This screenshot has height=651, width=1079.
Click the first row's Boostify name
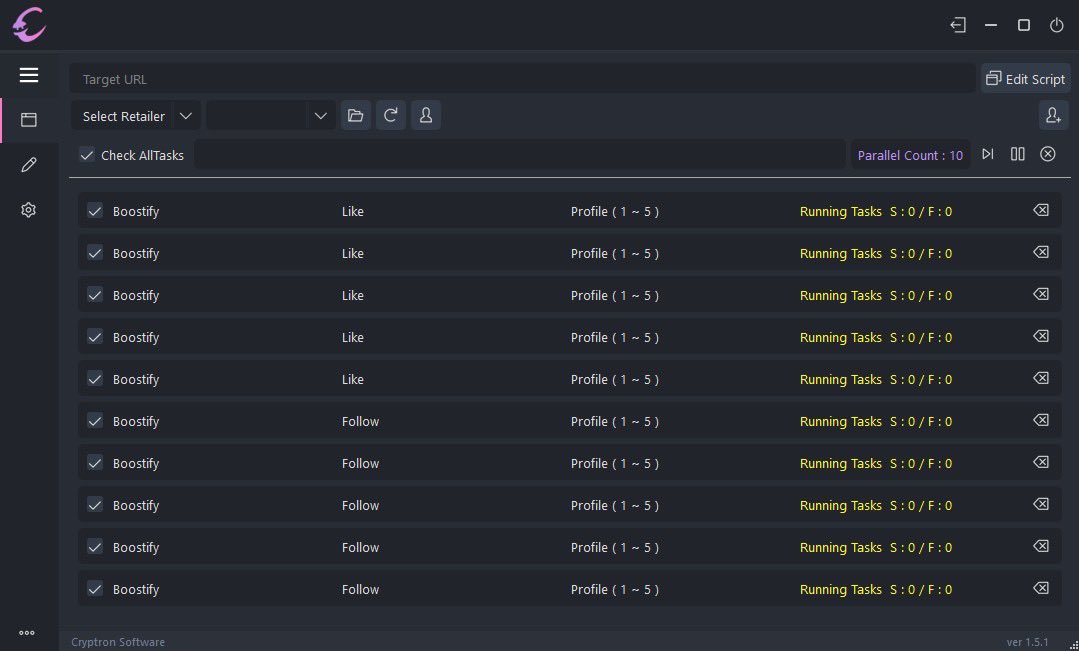tap(136, 211)
